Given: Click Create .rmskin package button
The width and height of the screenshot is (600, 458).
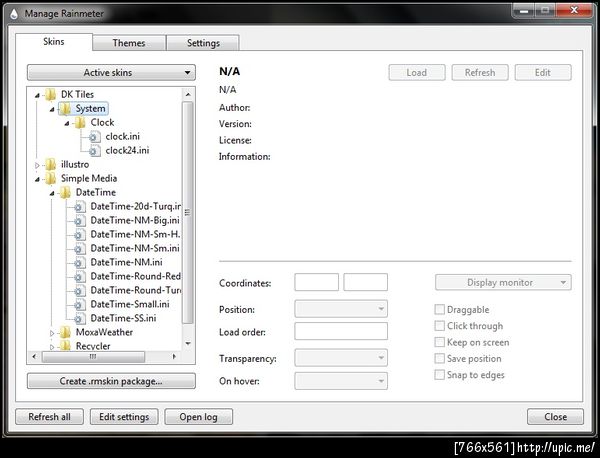Looking at the screenshot, I should tap(111, 381).
